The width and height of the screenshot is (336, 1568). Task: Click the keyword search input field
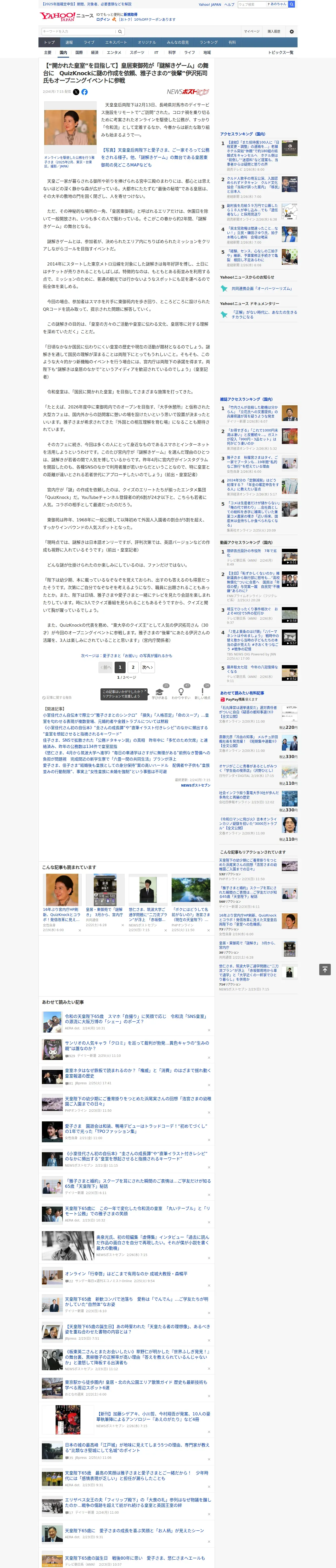[x=79, y=32]
